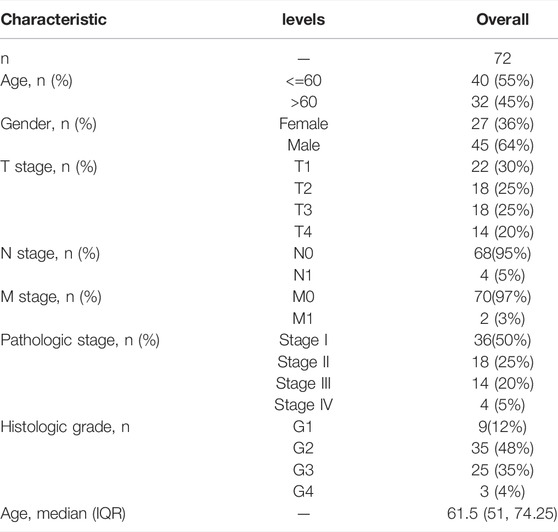Click the Age, n (%) row label

36,81
